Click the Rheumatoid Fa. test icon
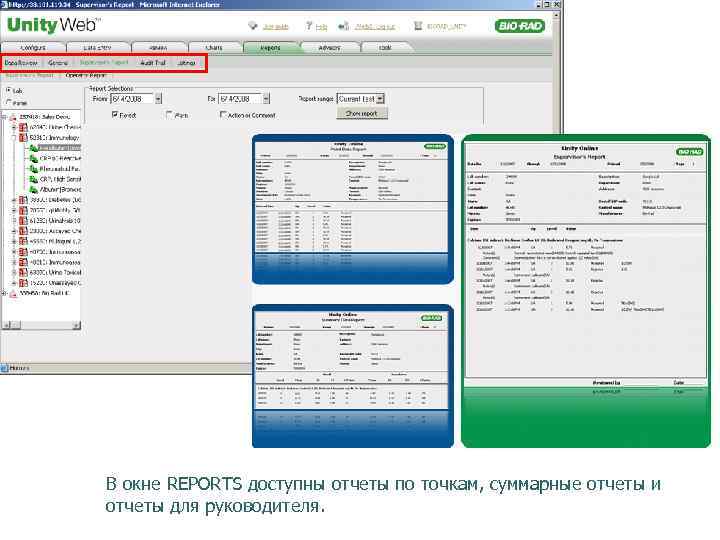This screenshot has height=540, width=720. pyautogui.click(x=34, y=169)
